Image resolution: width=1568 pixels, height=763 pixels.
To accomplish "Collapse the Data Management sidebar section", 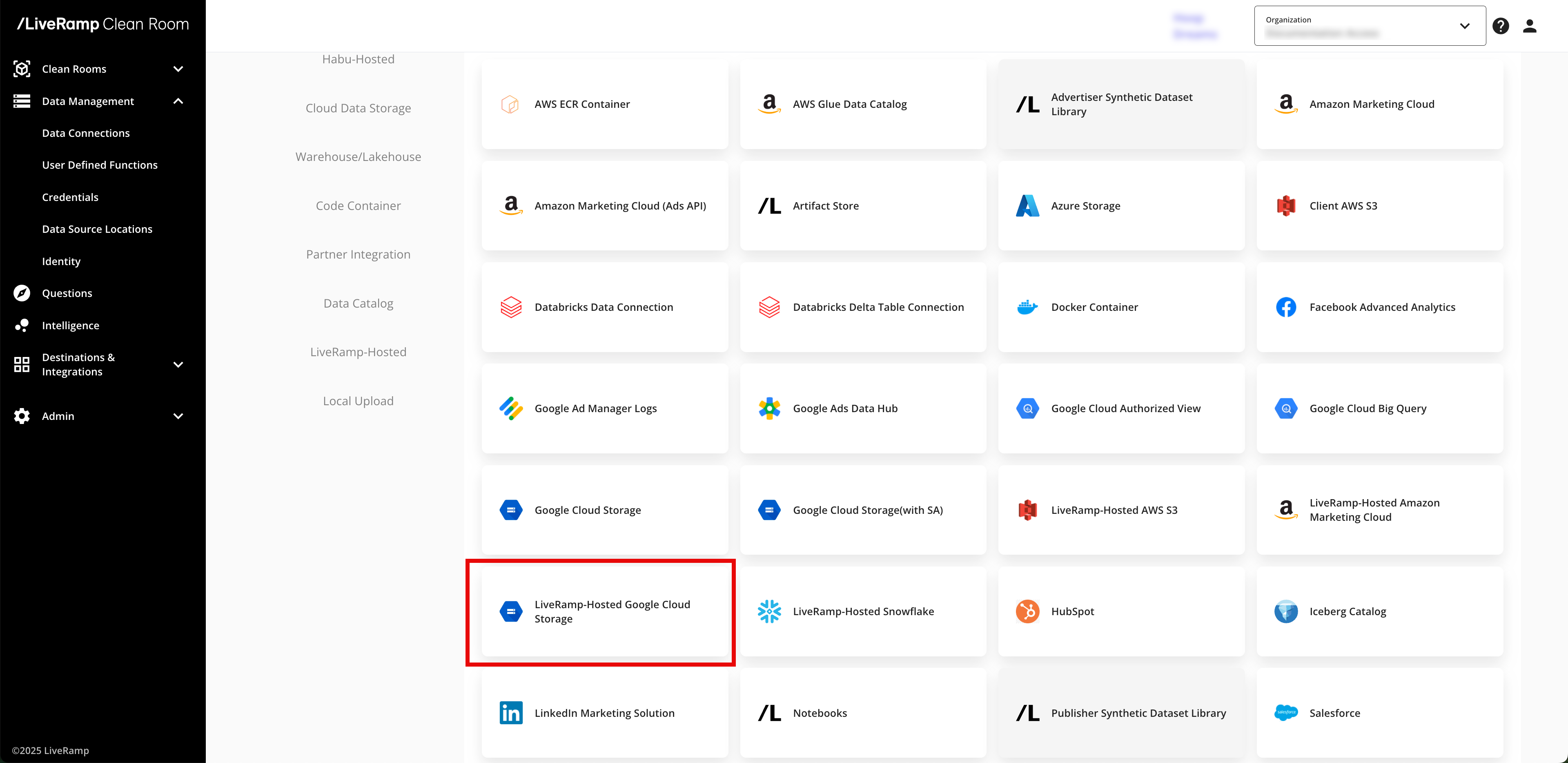I will pyautogui.click(x=178, y=101).
